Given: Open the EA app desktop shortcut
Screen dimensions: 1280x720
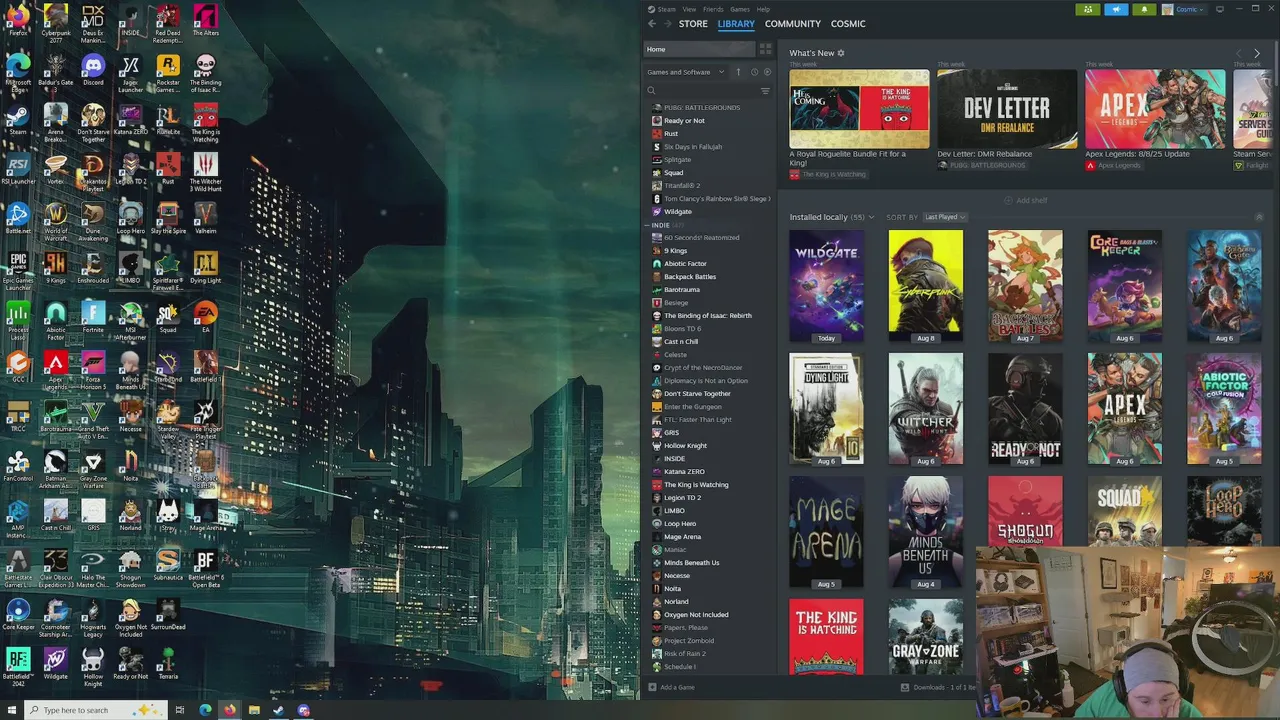Looking at the screenshot, I should coord(205,318).
